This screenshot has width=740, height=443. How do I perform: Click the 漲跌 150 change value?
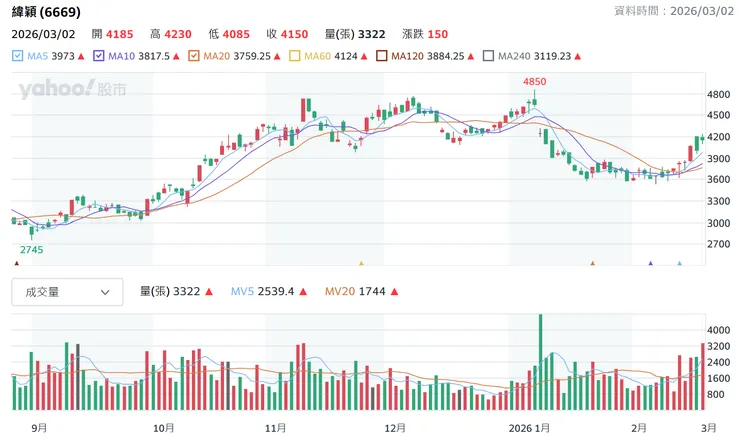click(425, 34)
